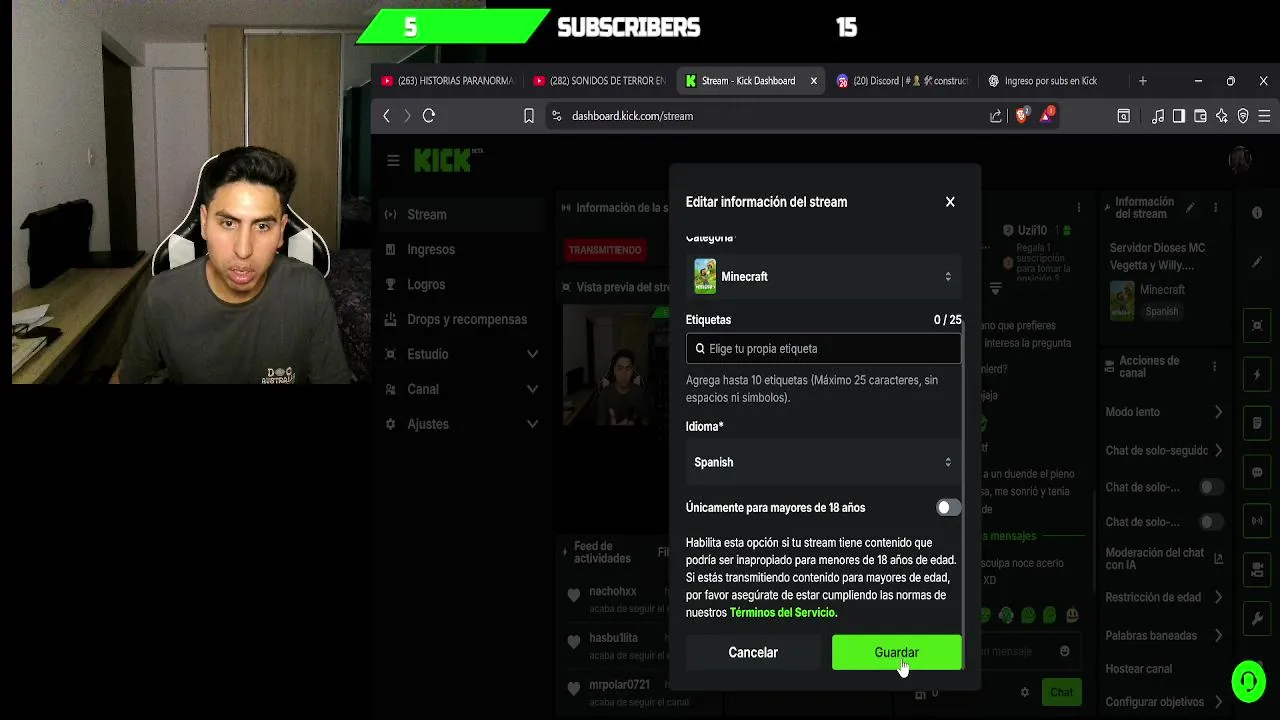
Task: Expand the Estudio sidebar section
Action: 462,354
